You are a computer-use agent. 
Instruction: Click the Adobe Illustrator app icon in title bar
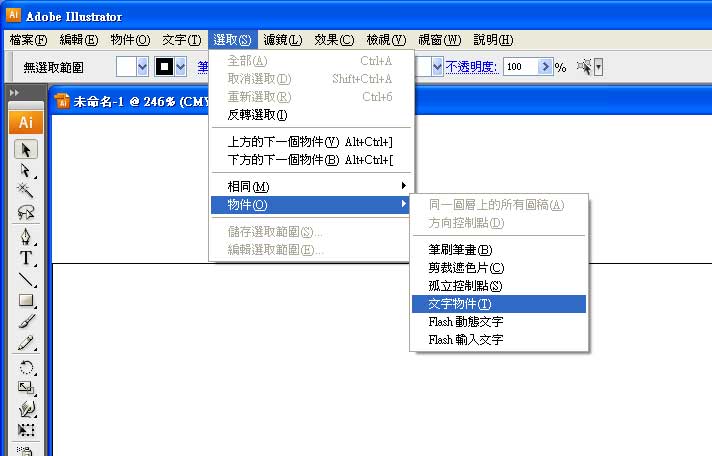[13, 15]
